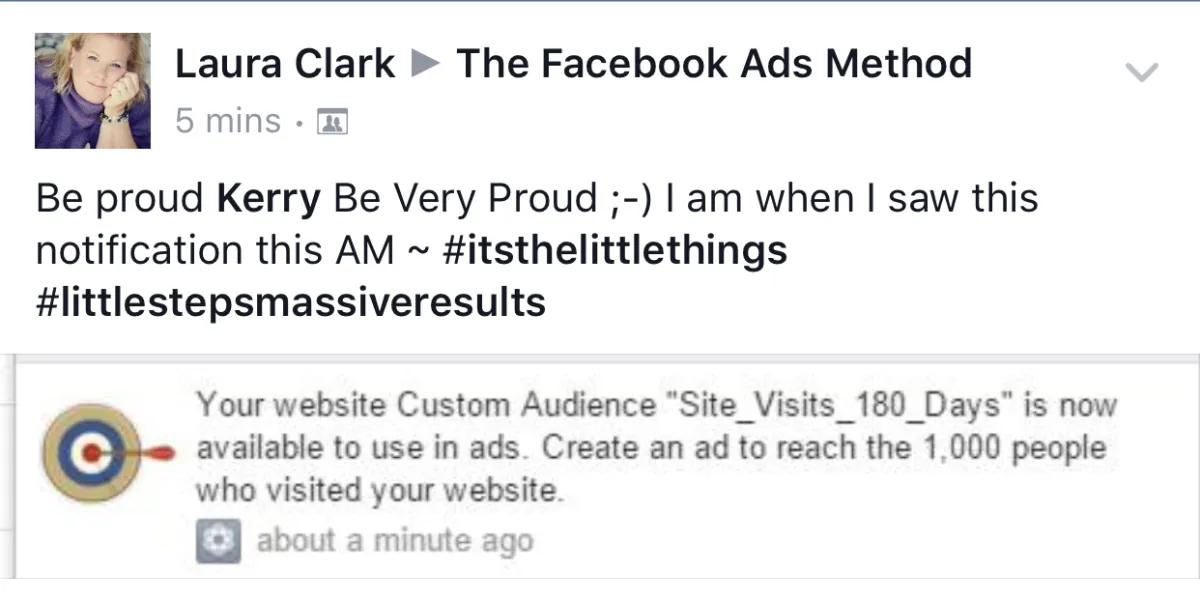Click the embedded notification screenshot image
The height and width of the screenshot is (600, 1200).
tap(600, 466)
